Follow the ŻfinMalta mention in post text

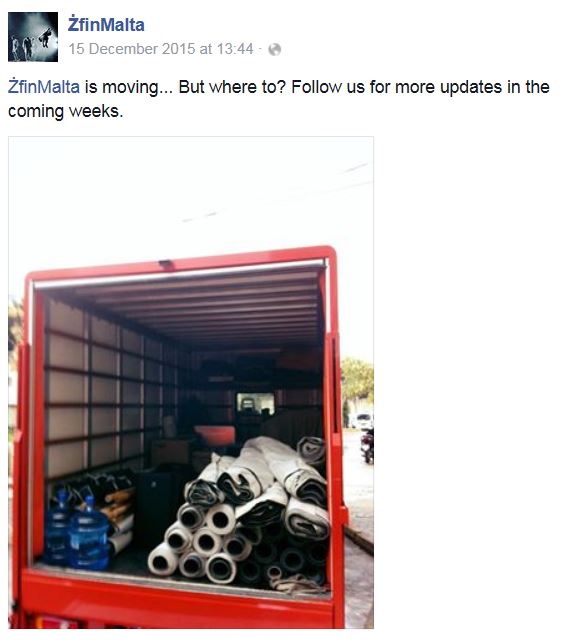click(44, 87)
